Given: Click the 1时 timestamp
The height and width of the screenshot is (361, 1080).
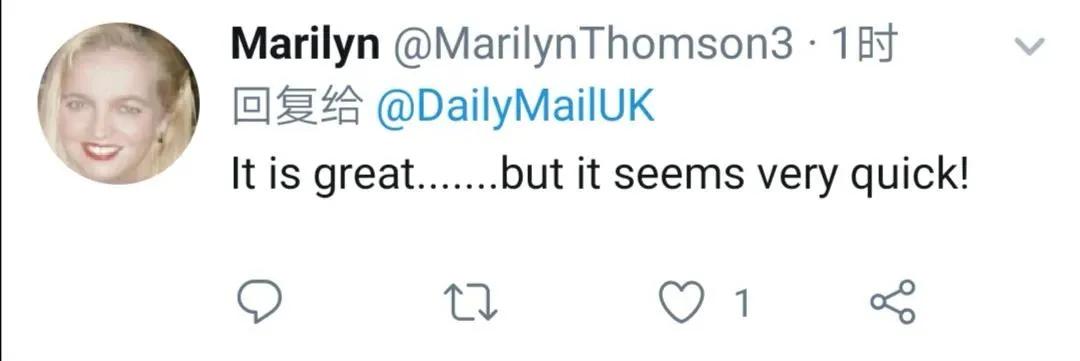Looking at the screenshot, I should click(864, 44).
